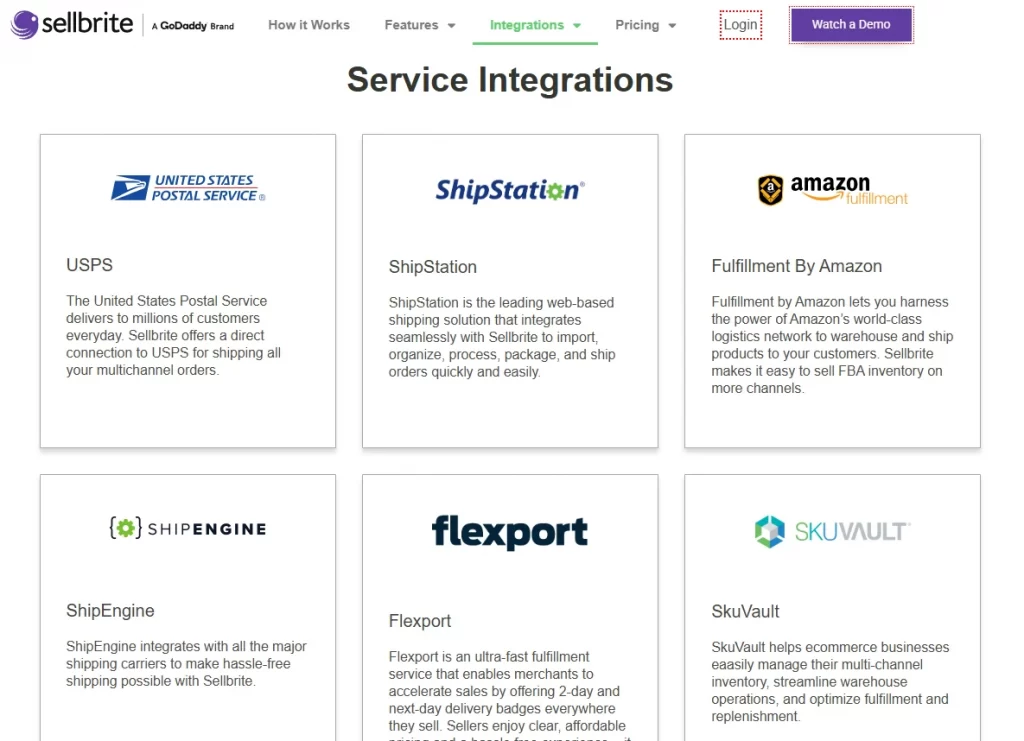Click the United States Postal Service logo

(x=188, y=188)
